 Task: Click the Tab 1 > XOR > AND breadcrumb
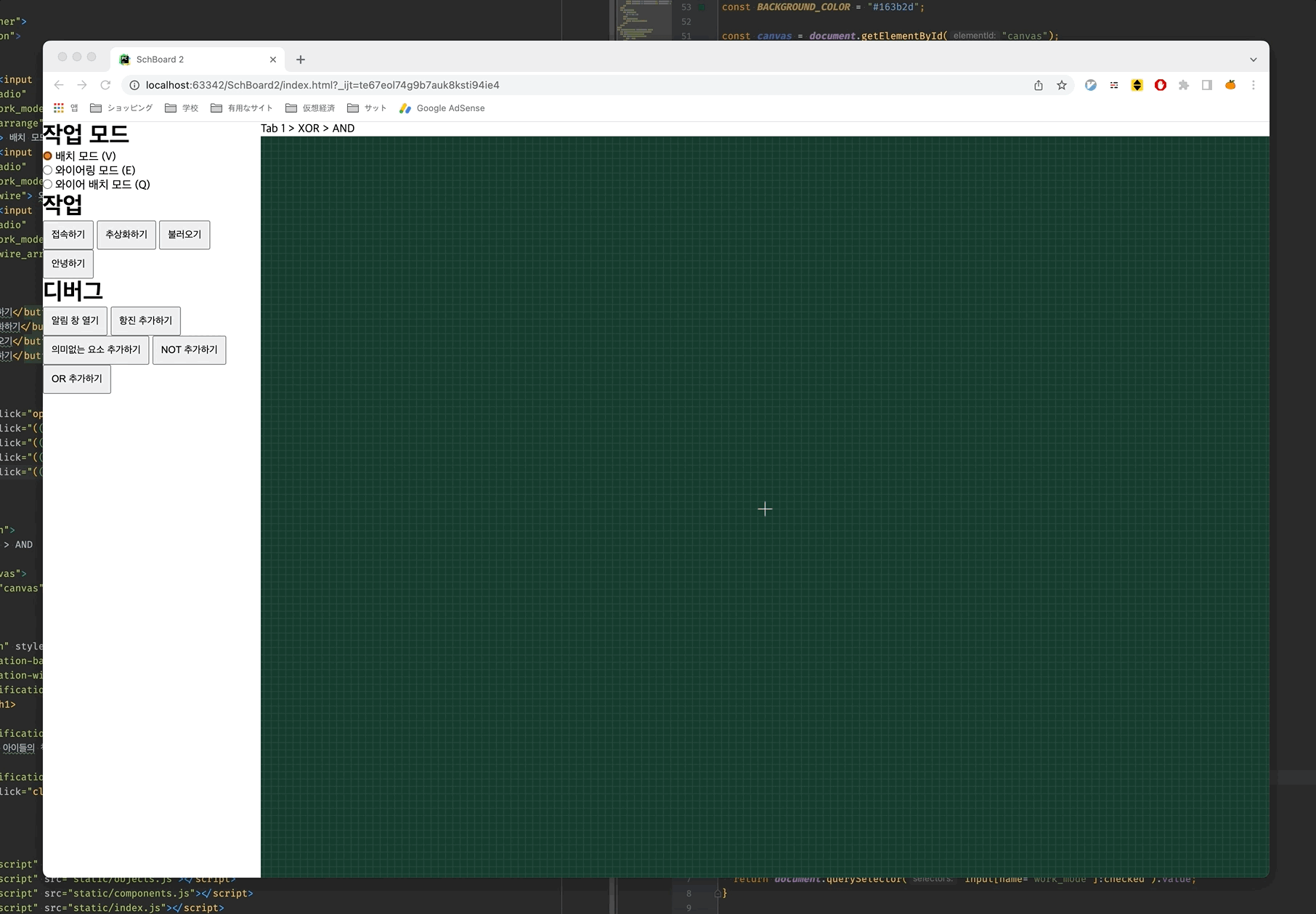pyautogui.click(x=308, y=129)
